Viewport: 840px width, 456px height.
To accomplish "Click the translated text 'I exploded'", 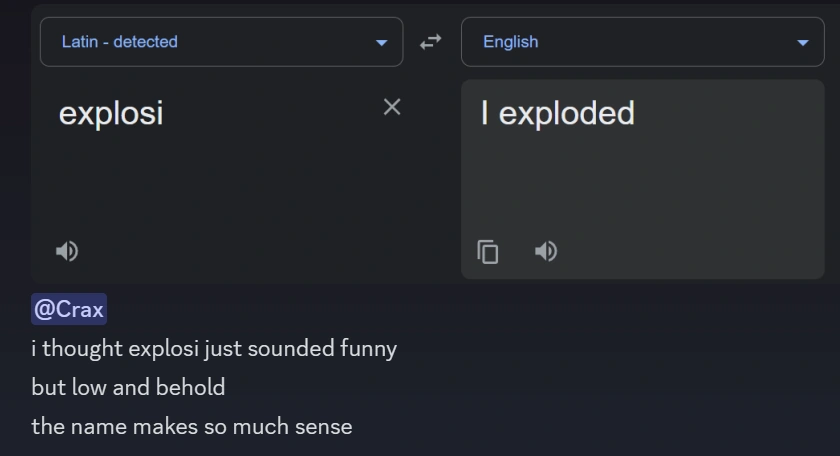I will click(x=557, y=113).
